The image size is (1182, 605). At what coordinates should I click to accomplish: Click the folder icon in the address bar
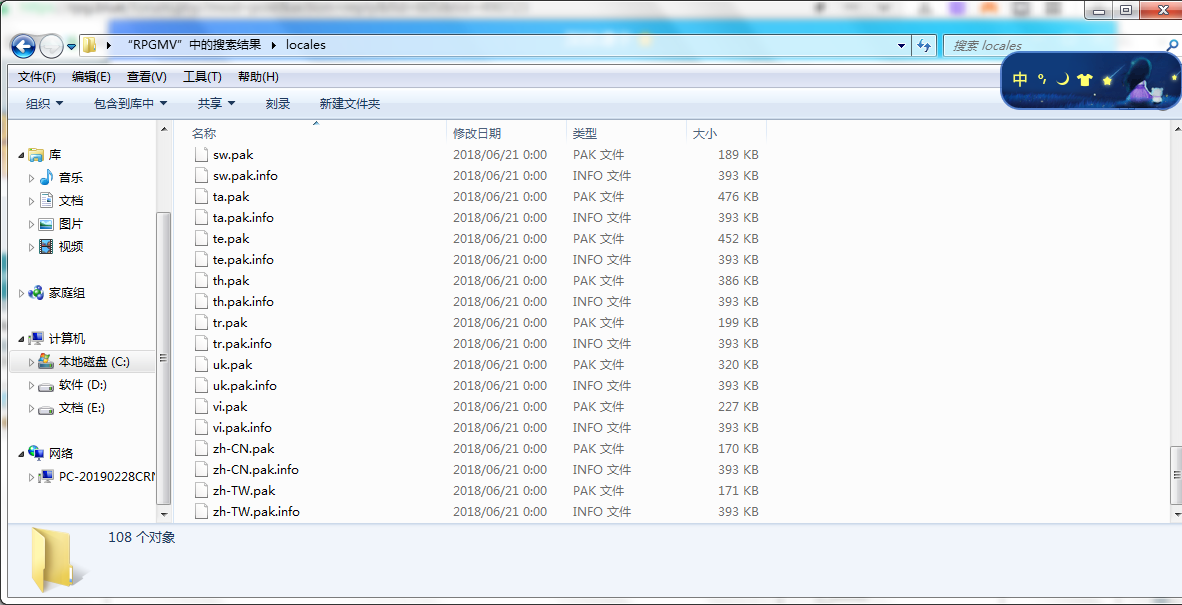click(89, 45)
